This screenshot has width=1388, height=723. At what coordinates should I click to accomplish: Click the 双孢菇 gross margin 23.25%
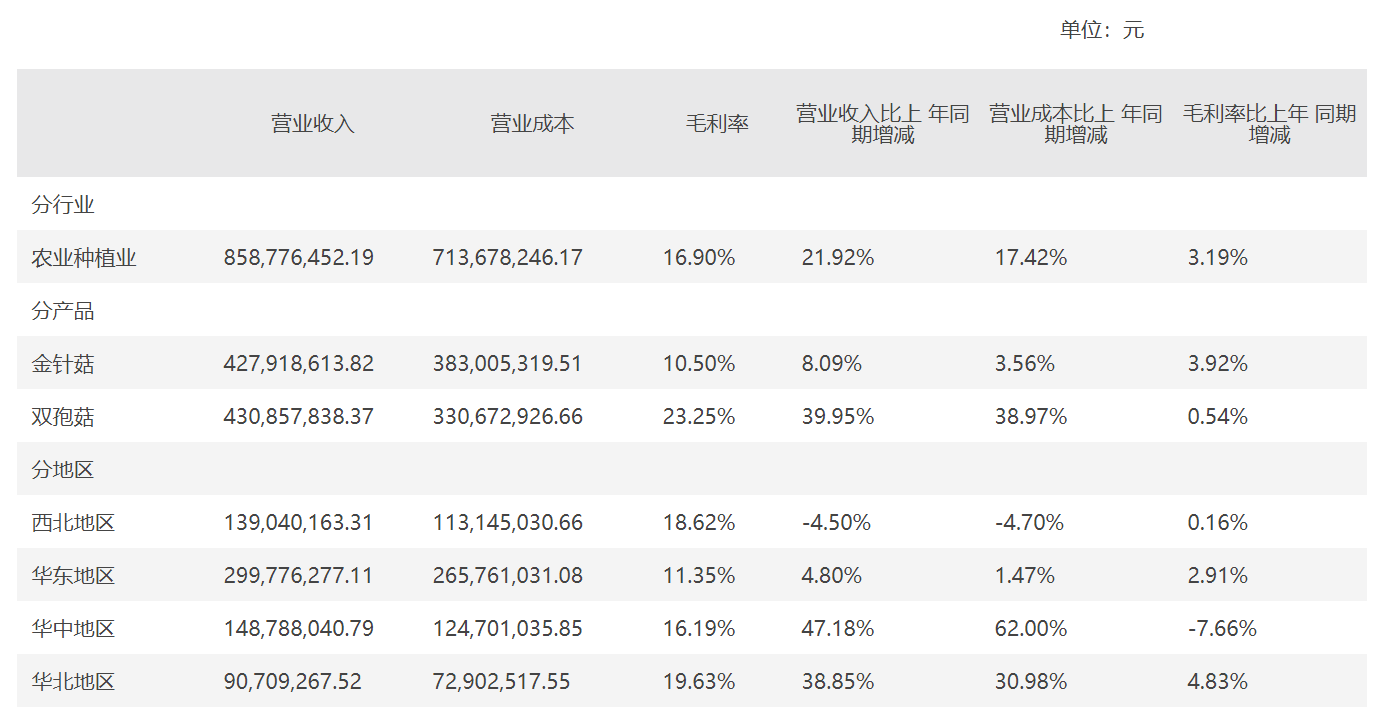699,417
